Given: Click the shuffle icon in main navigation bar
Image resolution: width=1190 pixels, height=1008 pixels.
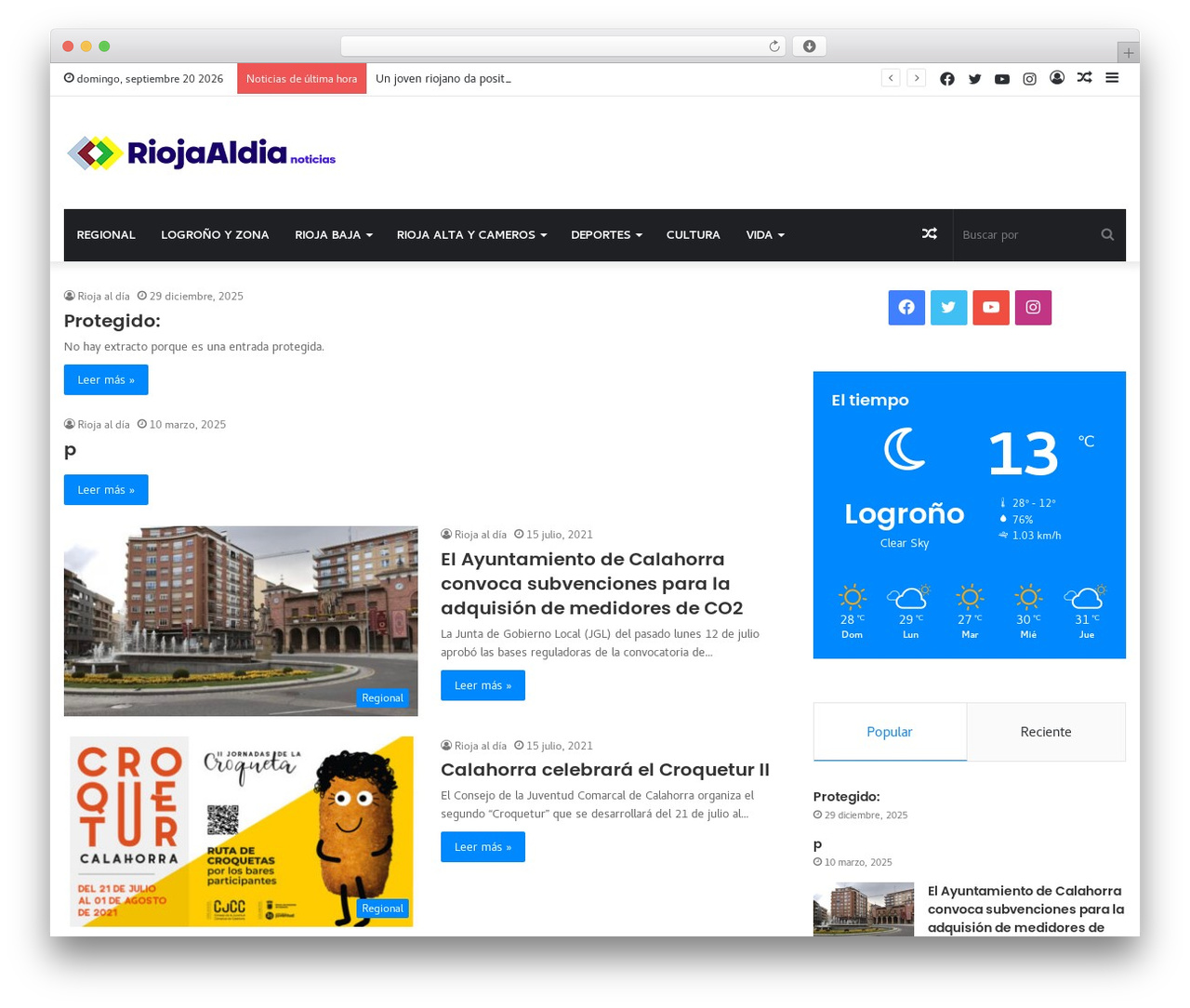Looking at the screenshot, I should (x=929, y=234).
